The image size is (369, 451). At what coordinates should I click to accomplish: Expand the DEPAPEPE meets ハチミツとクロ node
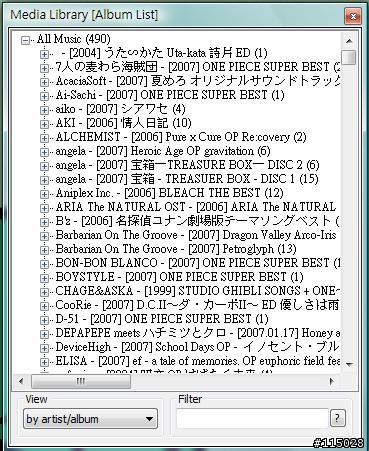tap(44, 335)
